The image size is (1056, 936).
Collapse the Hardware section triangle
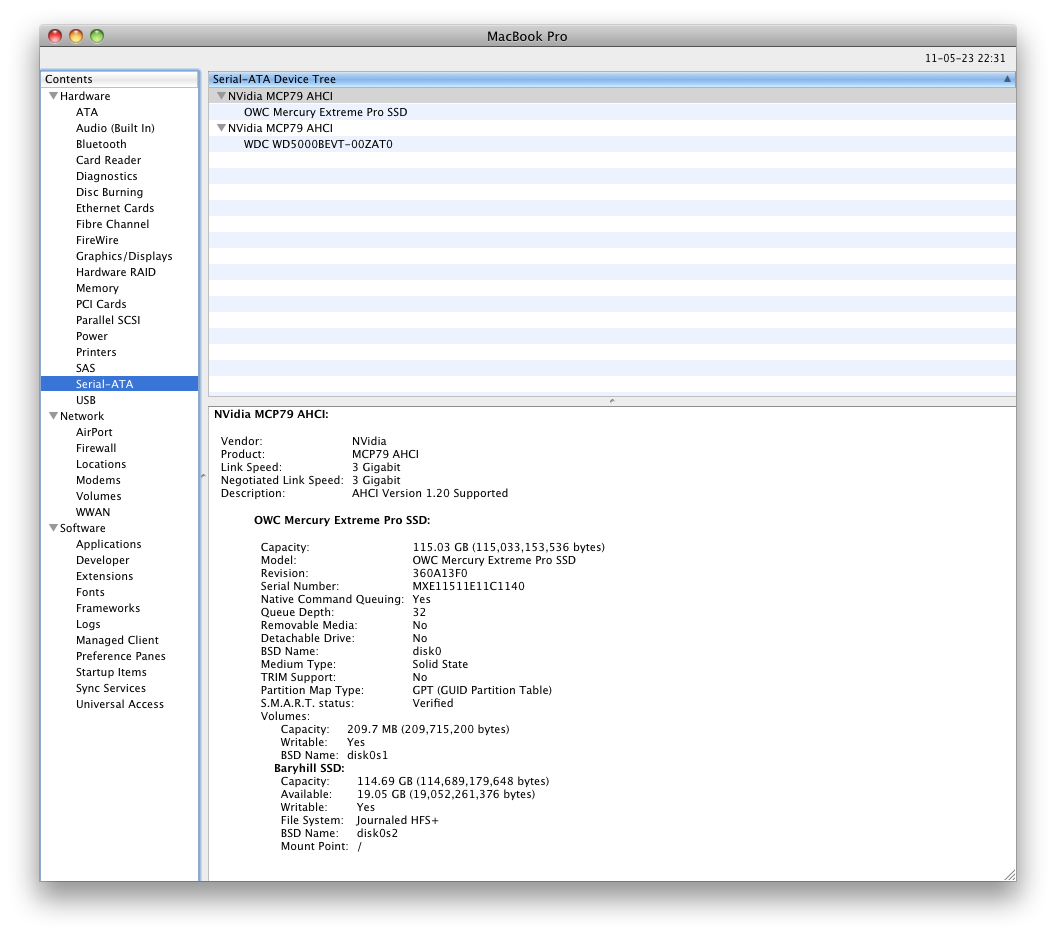pyautogui.click(x=53, y=96)
